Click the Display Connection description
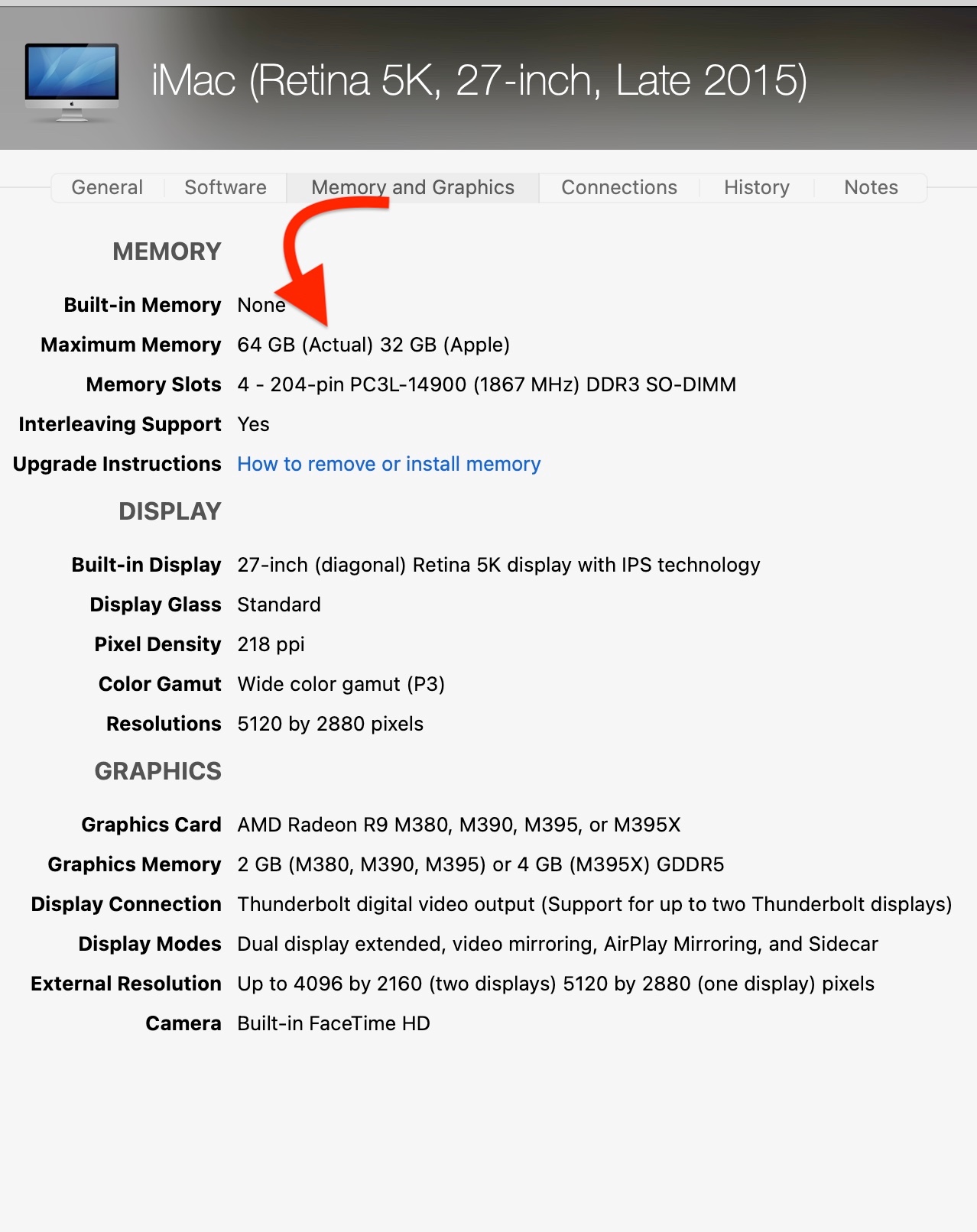 coord(594,904)
